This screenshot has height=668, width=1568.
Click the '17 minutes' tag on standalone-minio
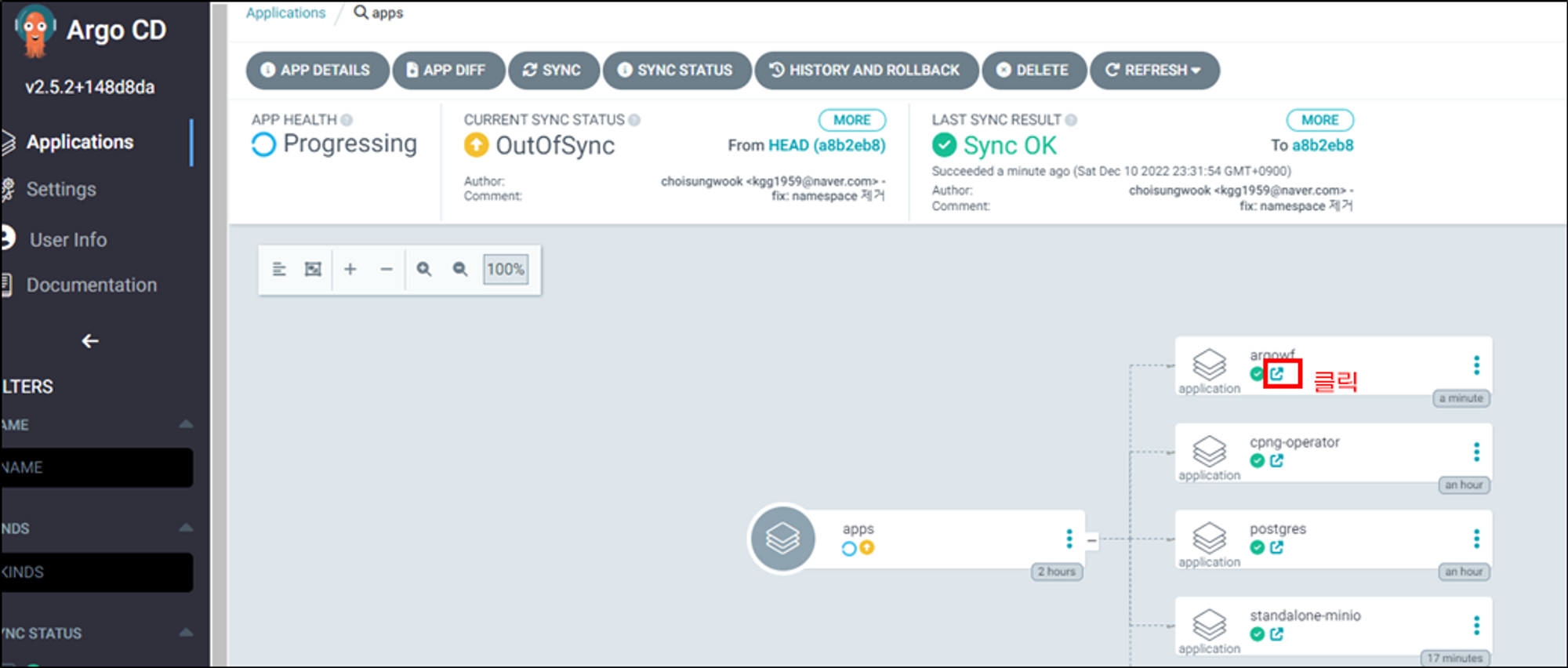point(1455,659)
